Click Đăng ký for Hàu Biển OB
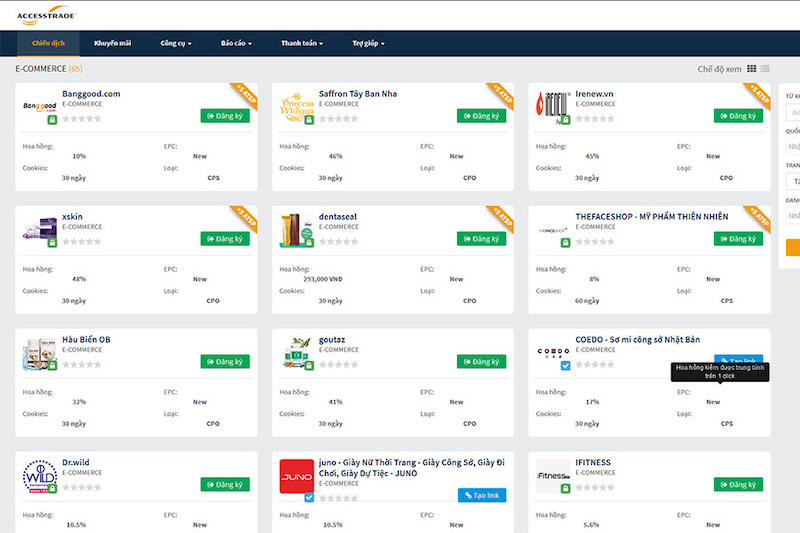Viewport: 800px width, 533px height. click(x=225, y=362)
